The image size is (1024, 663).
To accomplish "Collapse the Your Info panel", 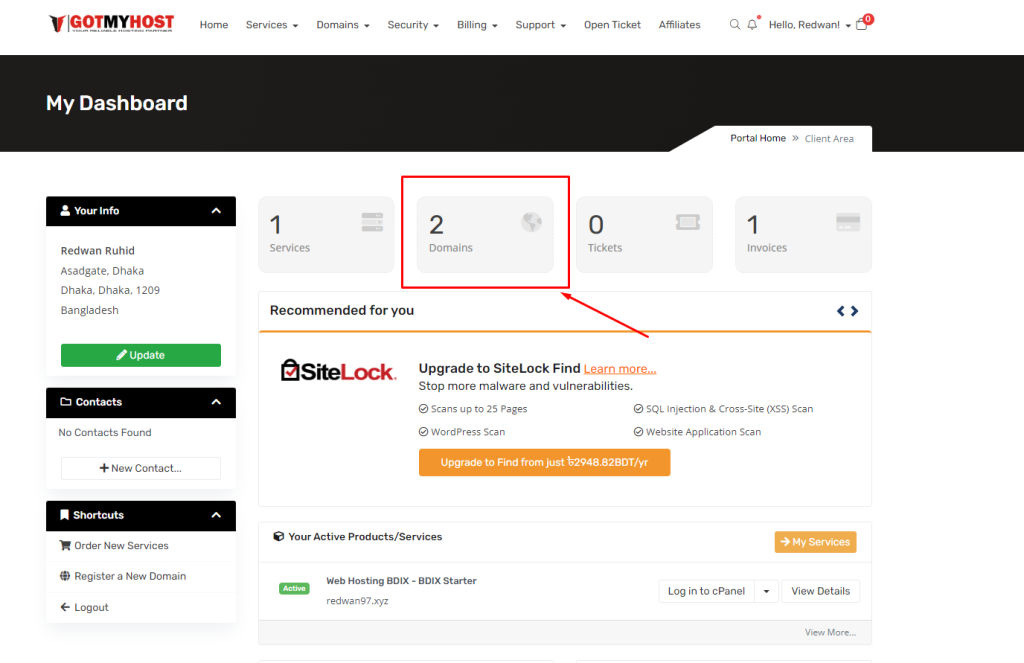I will (x=215, y=211).
